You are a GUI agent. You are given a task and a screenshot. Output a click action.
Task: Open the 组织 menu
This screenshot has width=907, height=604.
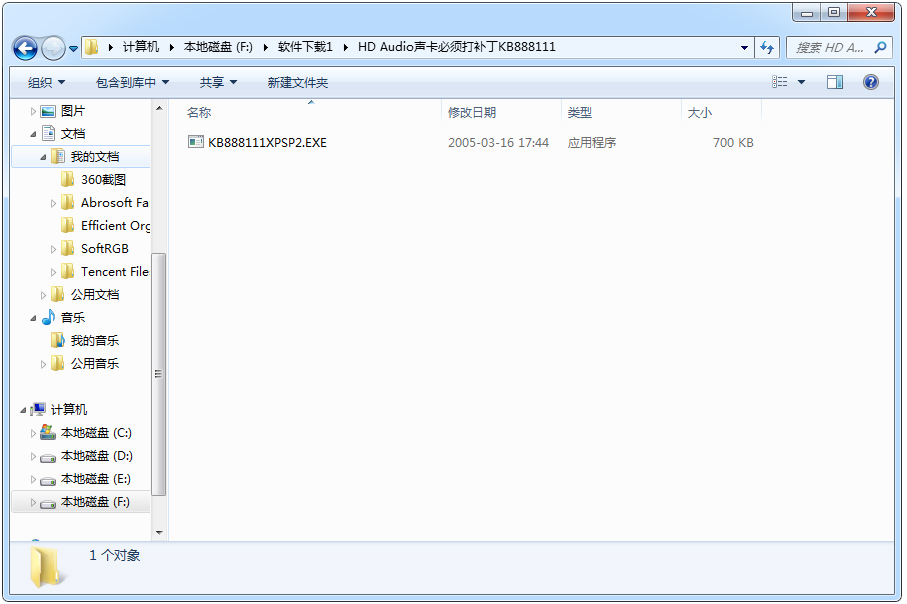coord(46,83)
